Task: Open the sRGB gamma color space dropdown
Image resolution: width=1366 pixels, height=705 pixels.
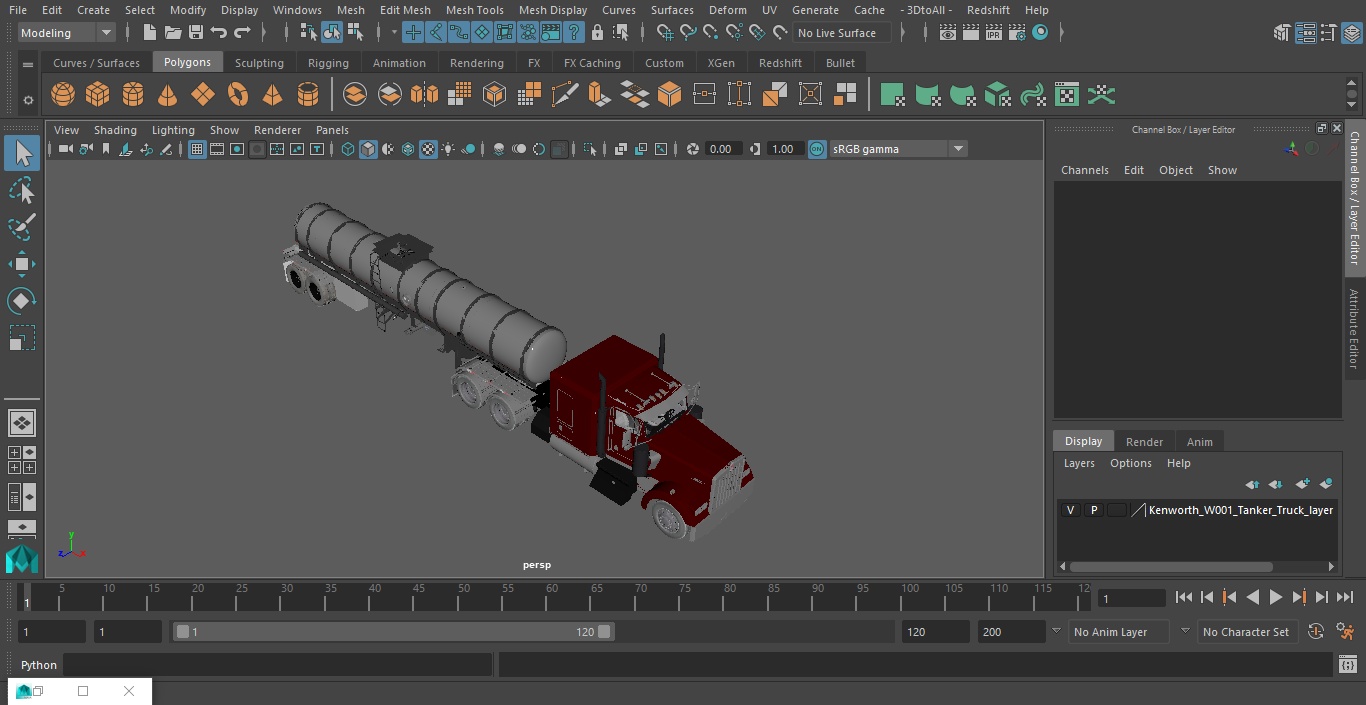Action: coord(897,149)
